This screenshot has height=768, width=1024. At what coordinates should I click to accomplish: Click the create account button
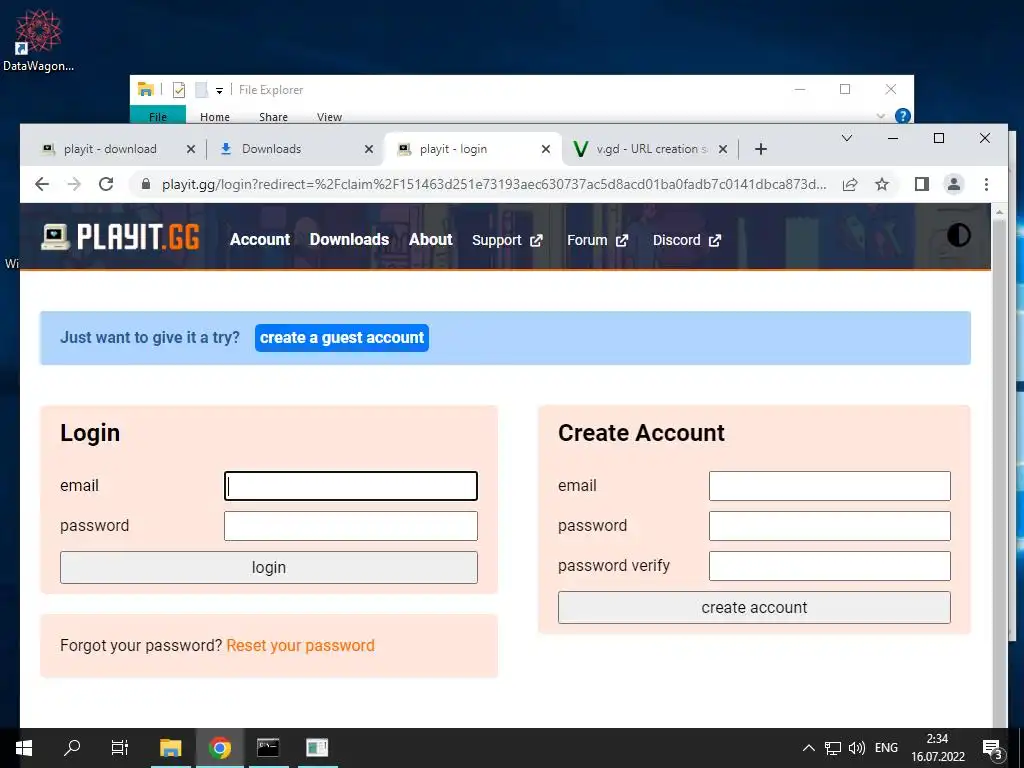754,607
